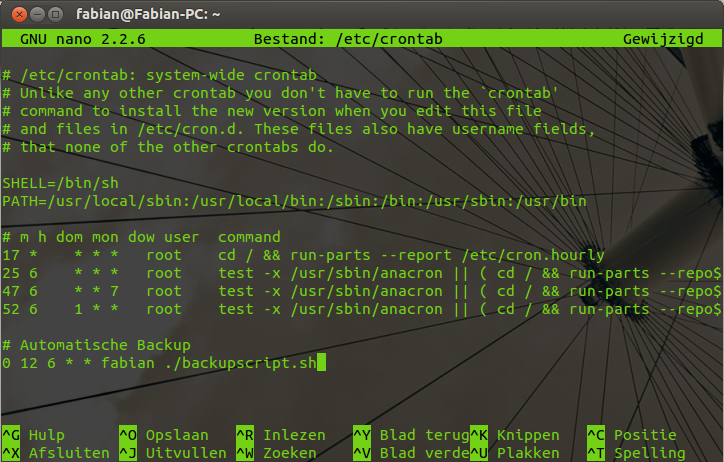
Task: Click the ^R Inlezen shortcut
Action: coord(281,435)
